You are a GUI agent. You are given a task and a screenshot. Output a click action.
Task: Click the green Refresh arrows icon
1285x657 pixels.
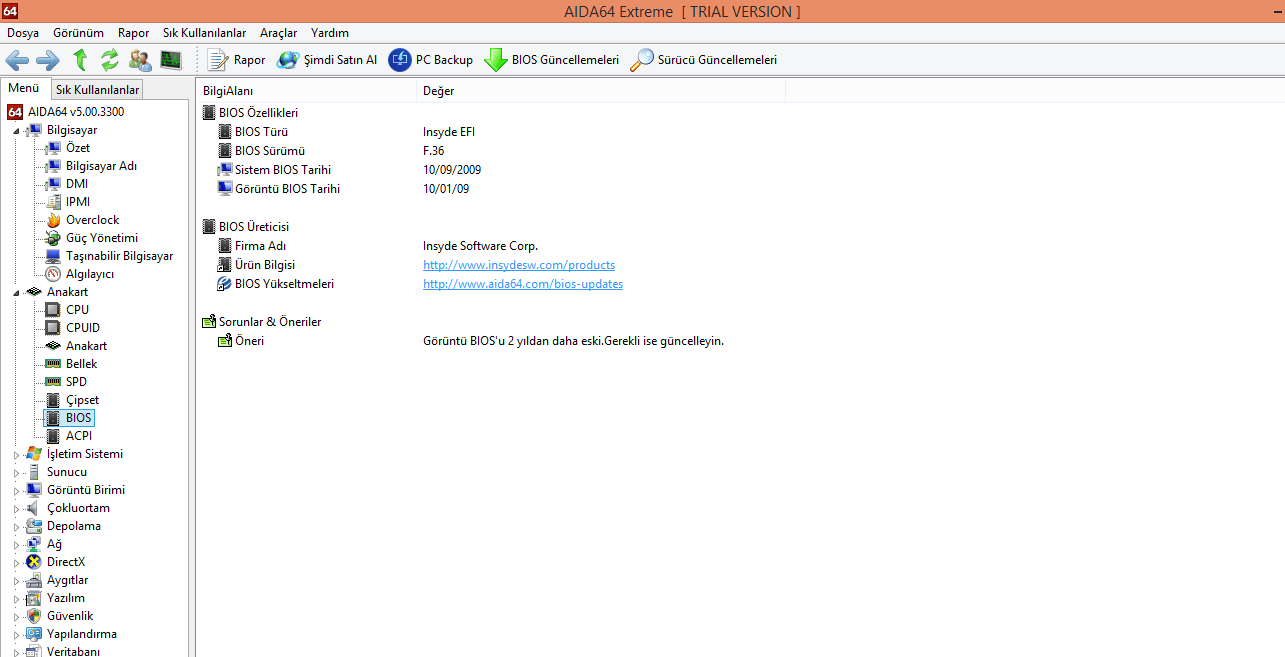coord(110,60)
